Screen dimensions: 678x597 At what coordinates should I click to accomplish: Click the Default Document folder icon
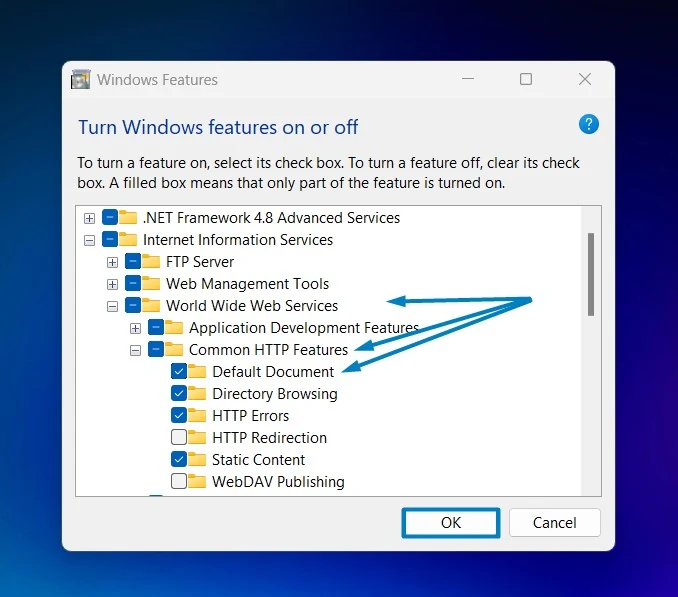tap(197, 371)
